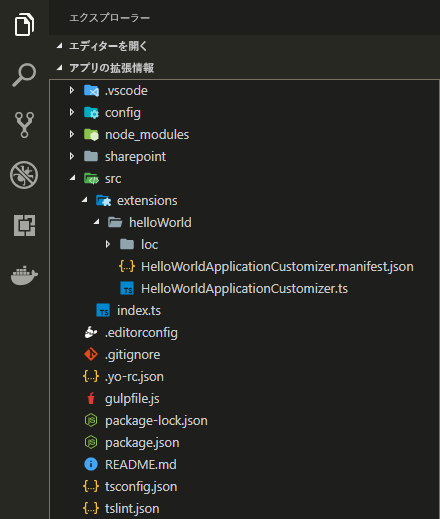
Task: Select the src folder label
Action: 113,179
